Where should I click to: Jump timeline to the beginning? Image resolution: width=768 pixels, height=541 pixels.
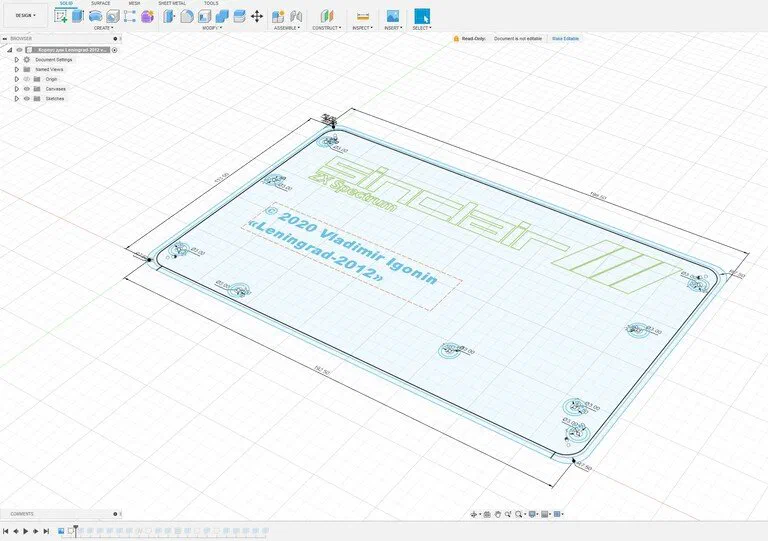click(x=6, y=531)
